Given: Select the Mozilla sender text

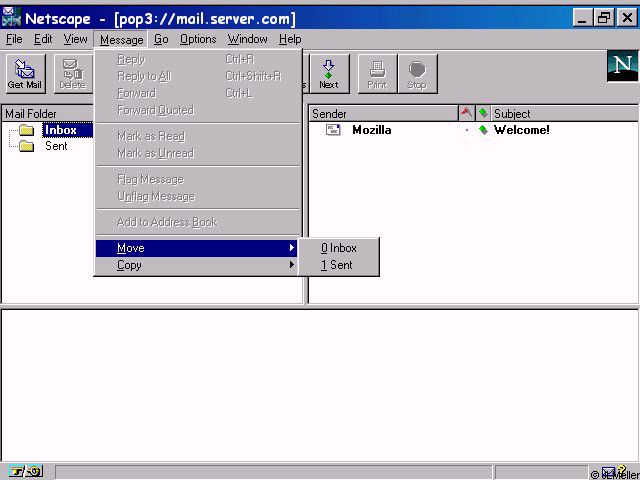Looking at the screenshot, I should [372, 130].
